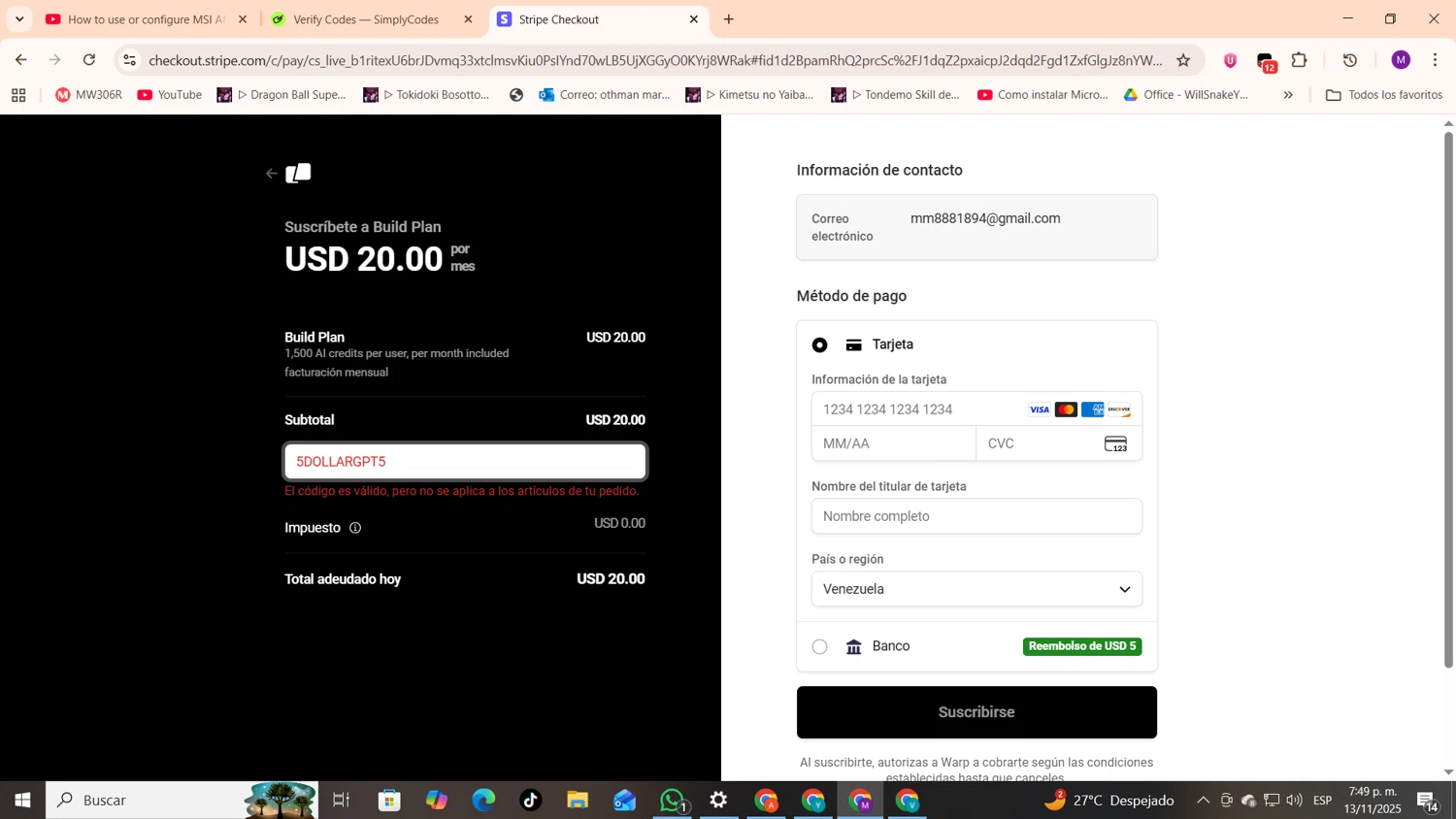Click the Visa card brand icon
The image size is (1456, 819).
coord(1040,409)
